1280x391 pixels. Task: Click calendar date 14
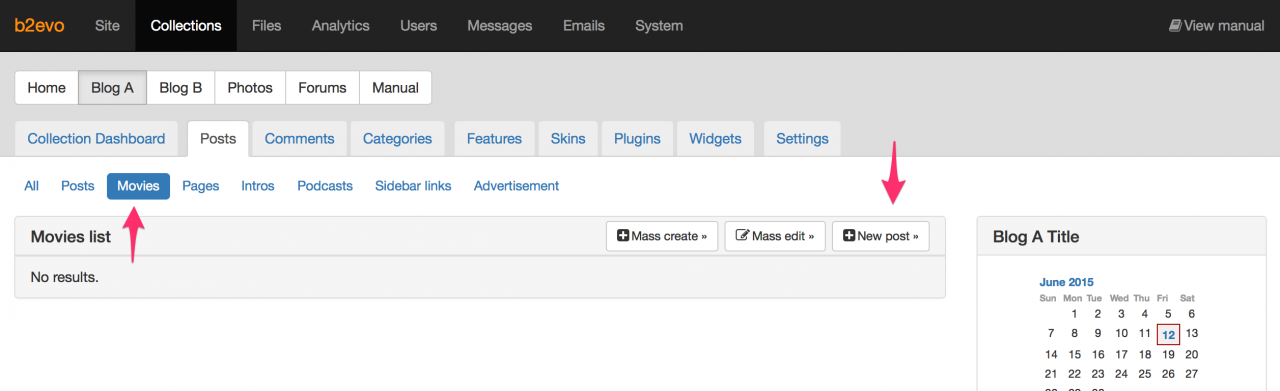[1051, 354]
